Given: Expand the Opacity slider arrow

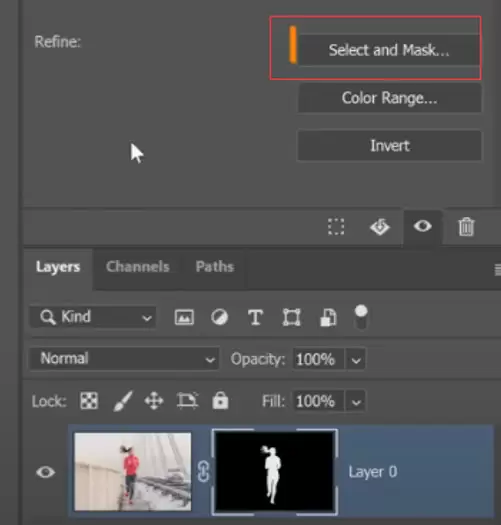Looking at the screenshot, I should 356,360.
